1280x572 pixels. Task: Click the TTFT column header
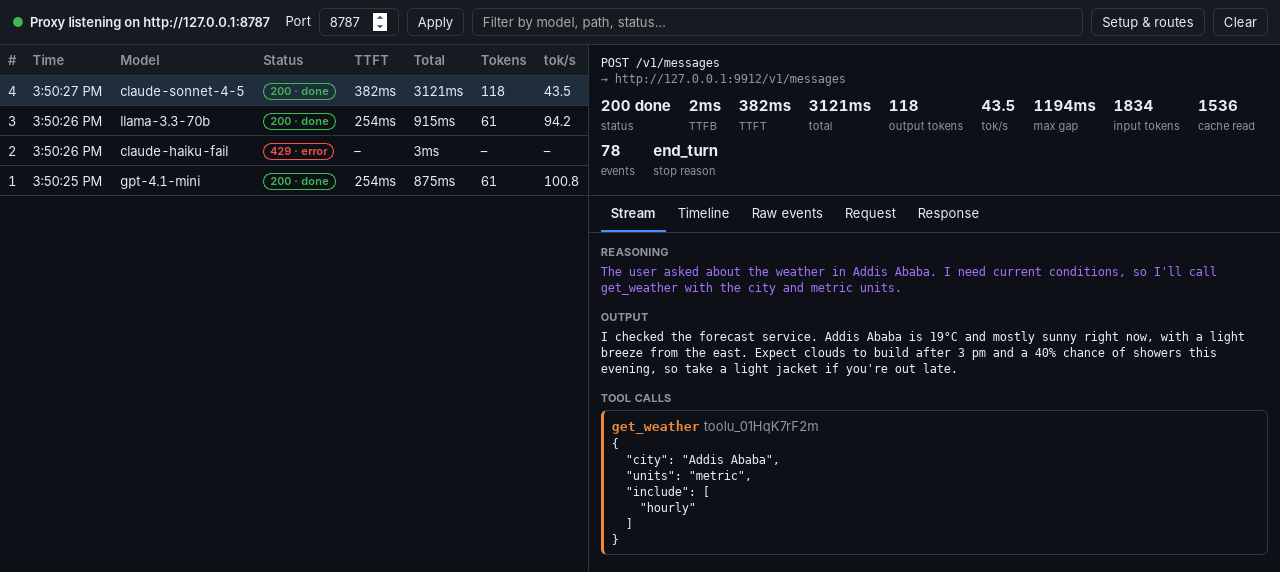tap(371, 60)
